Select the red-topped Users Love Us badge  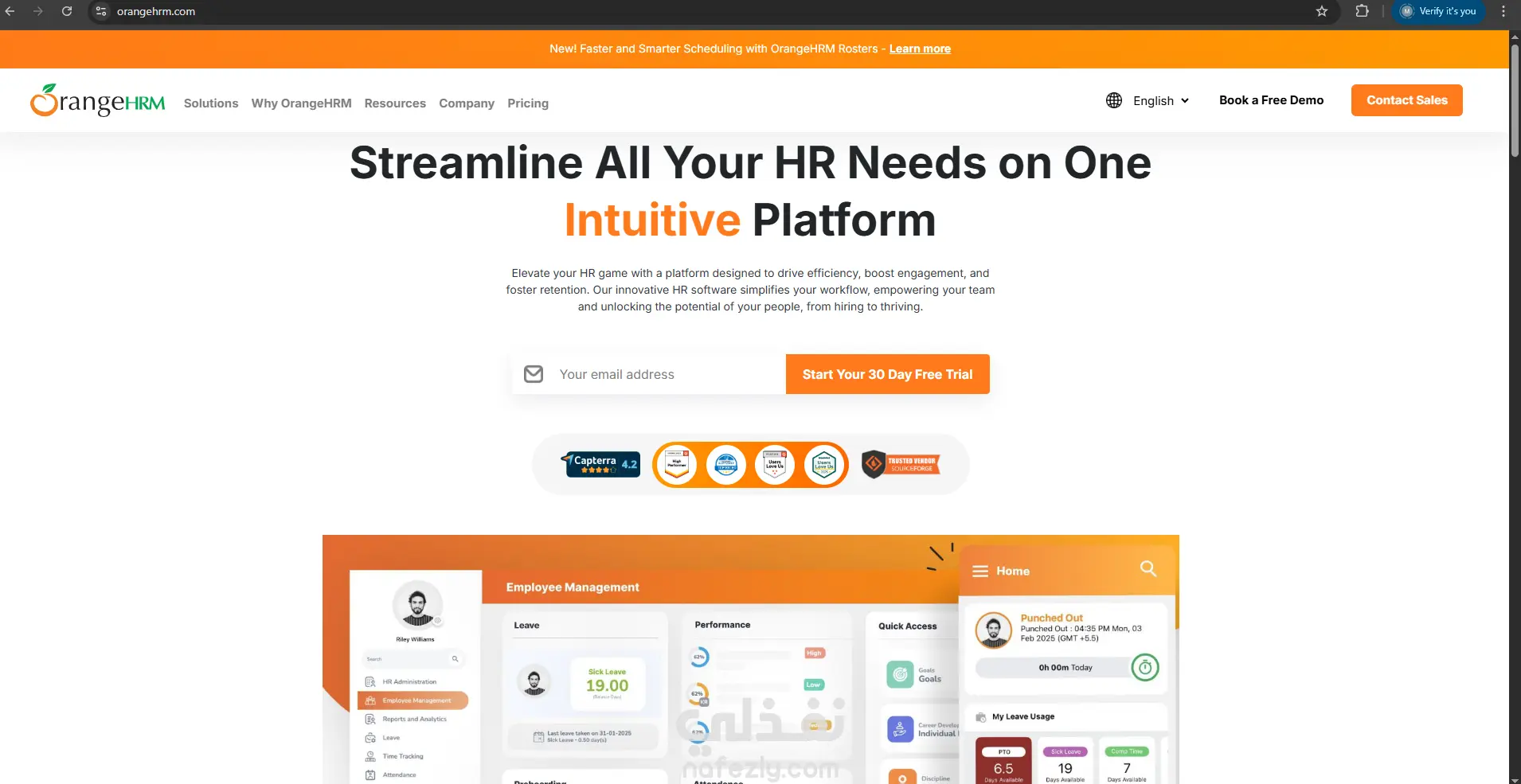(775, 465)
